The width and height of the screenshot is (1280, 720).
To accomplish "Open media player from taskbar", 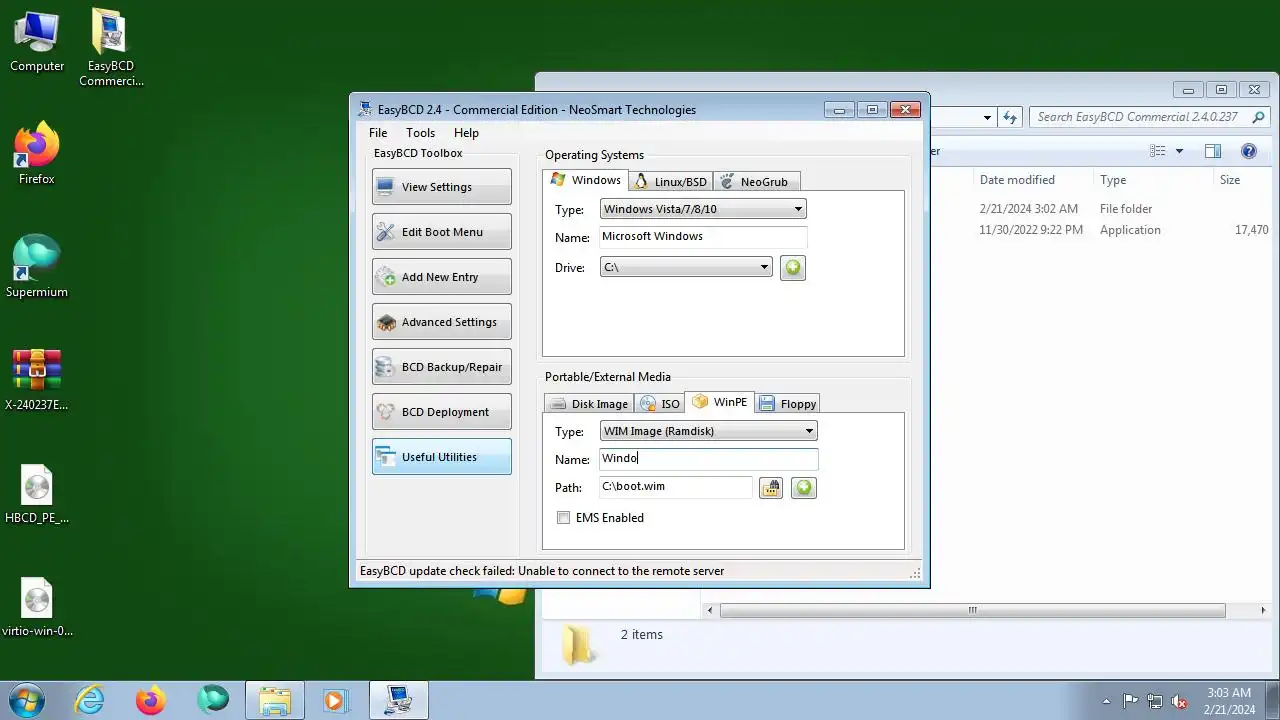I will [335, 700].
